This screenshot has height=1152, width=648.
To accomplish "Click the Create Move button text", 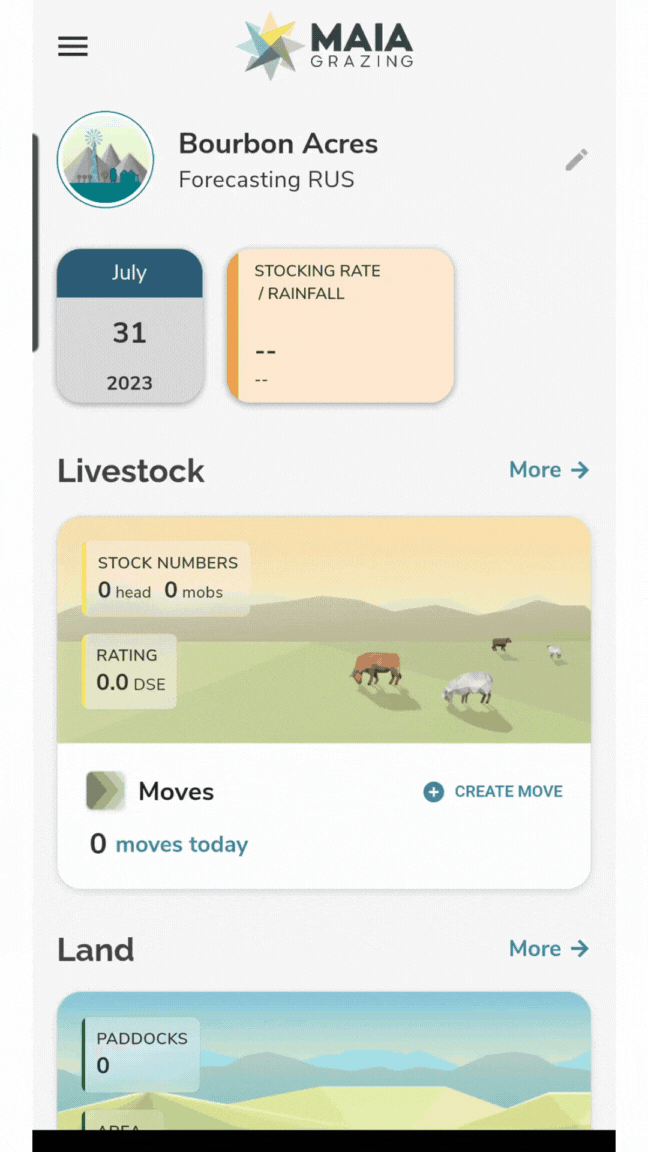I will [508, 792].
